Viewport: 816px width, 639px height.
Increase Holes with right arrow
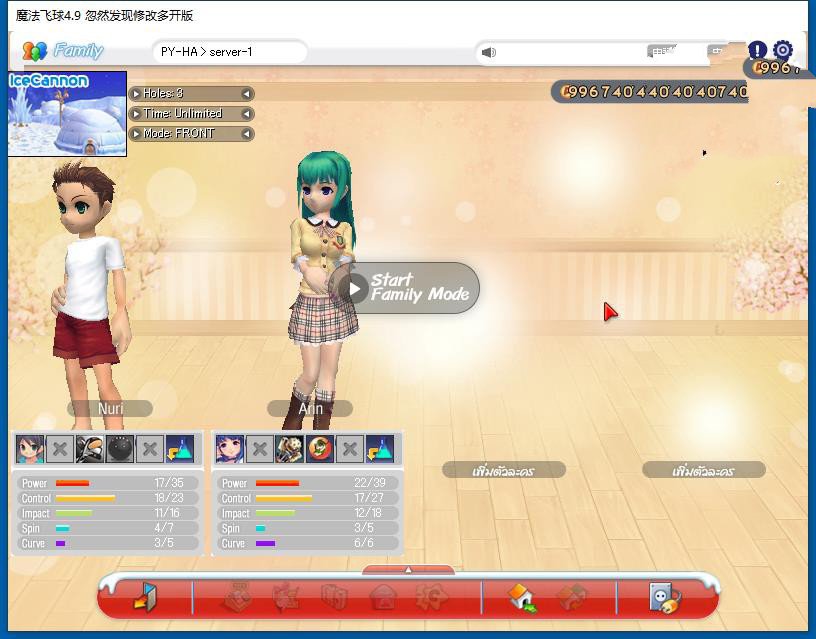247,94
